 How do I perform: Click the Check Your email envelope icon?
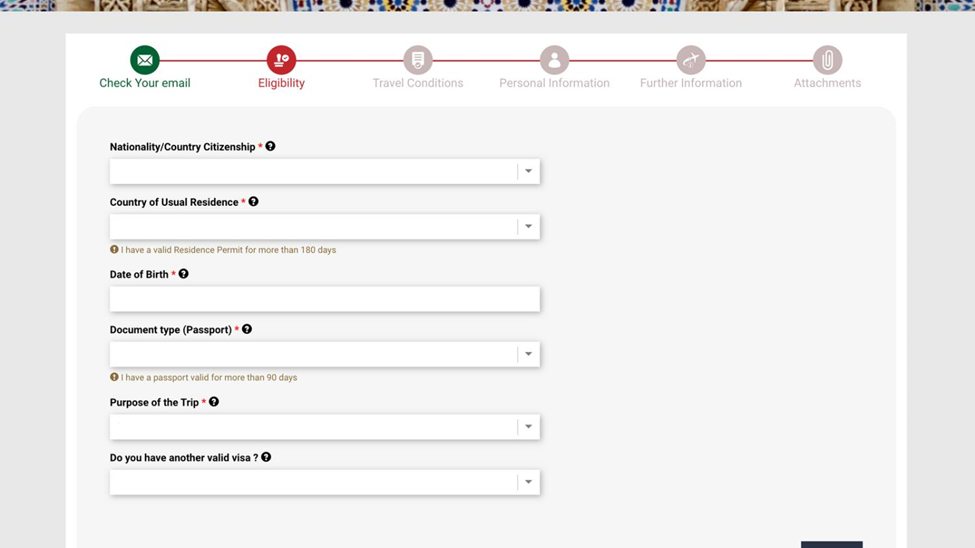pos(145,60)
